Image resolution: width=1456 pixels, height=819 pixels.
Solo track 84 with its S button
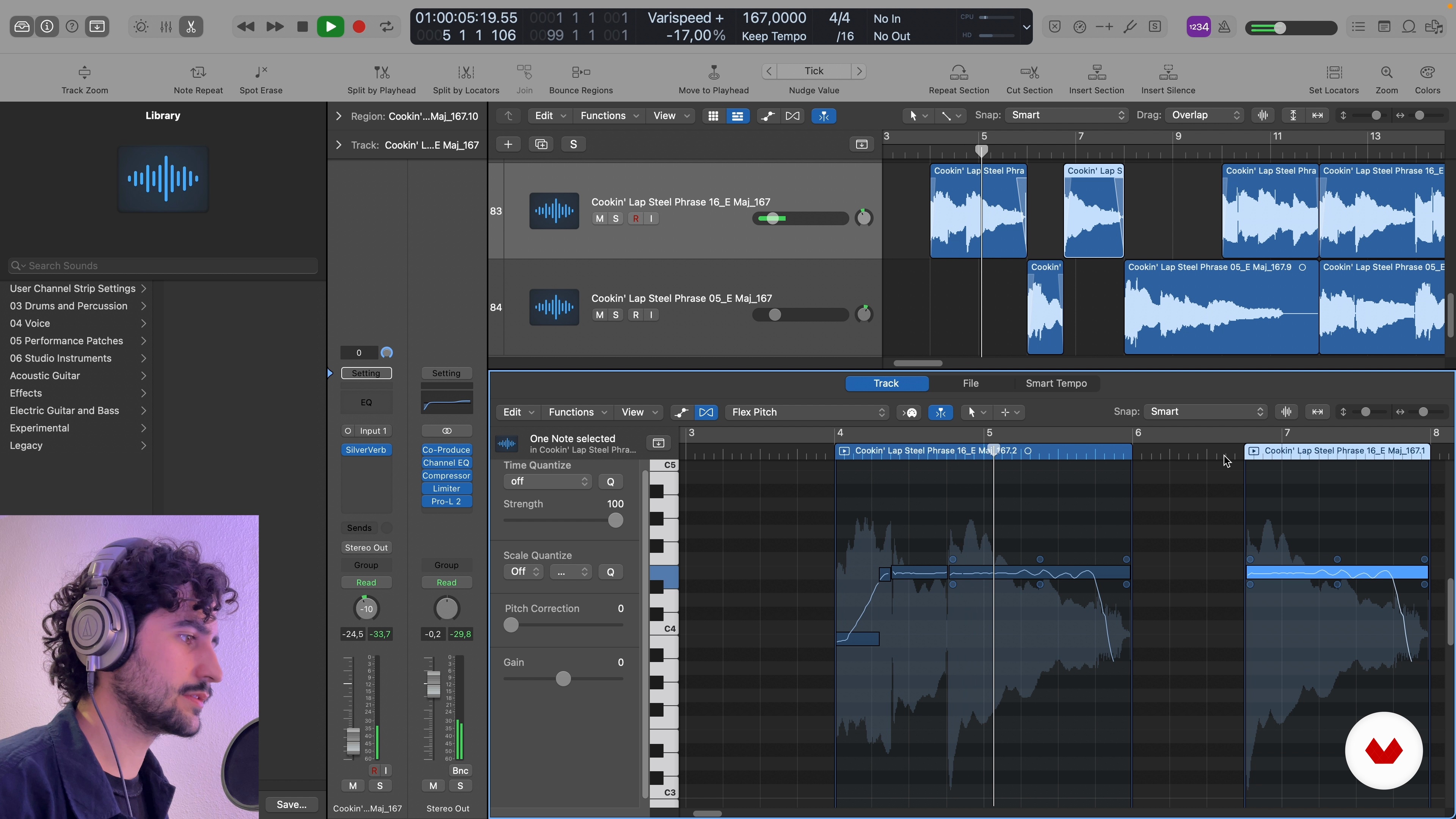pos(615,315)
